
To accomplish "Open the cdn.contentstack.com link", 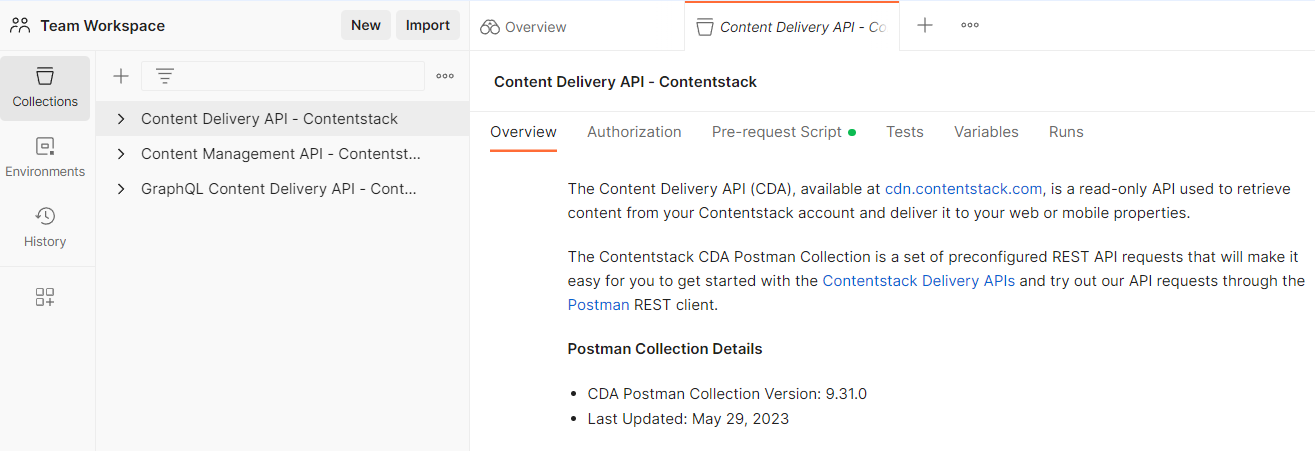I will coord(964,188).
